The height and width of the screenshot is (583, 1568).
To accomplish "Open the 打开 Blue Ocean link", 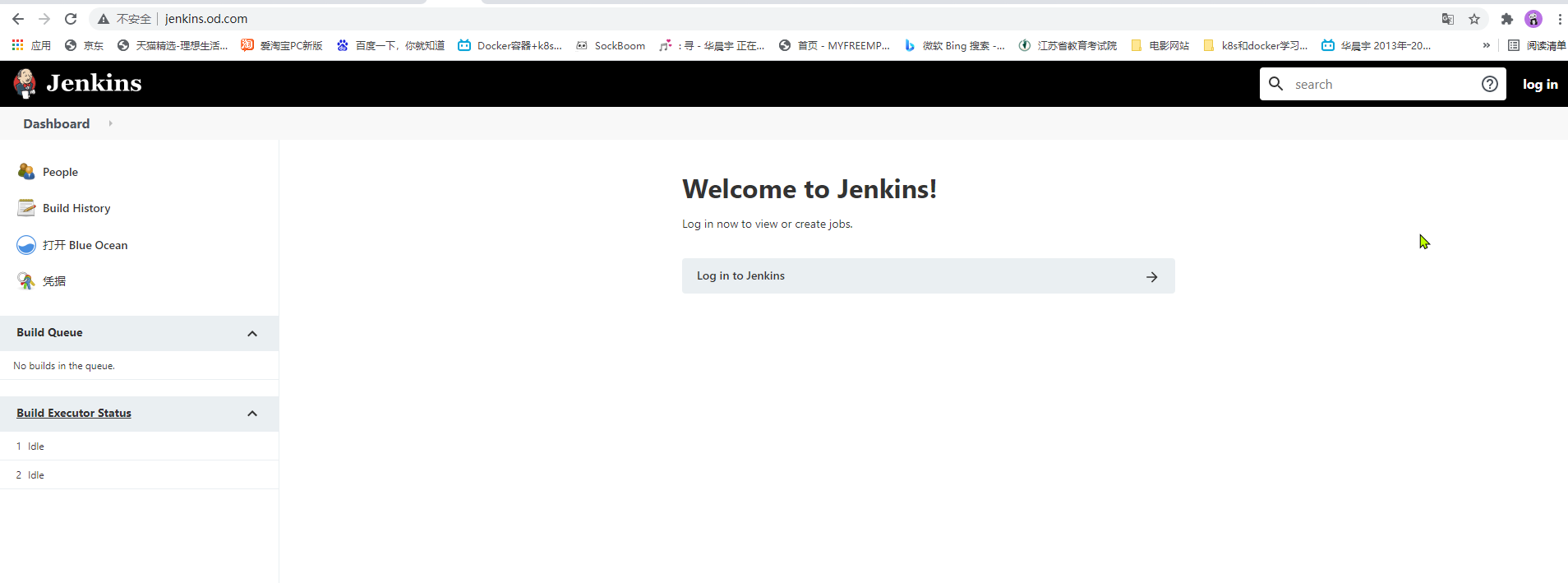I will point(85,245).
